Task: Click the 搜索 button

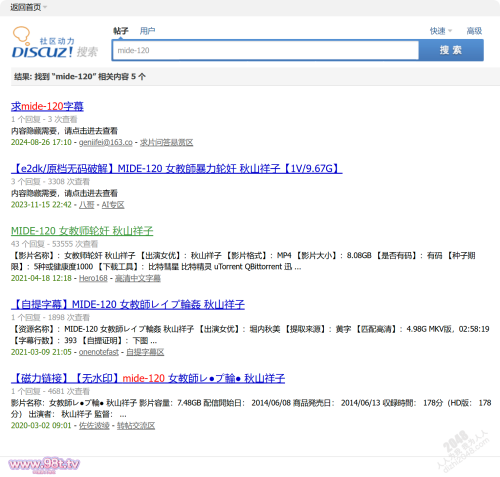Action: (x=451, y=50)
